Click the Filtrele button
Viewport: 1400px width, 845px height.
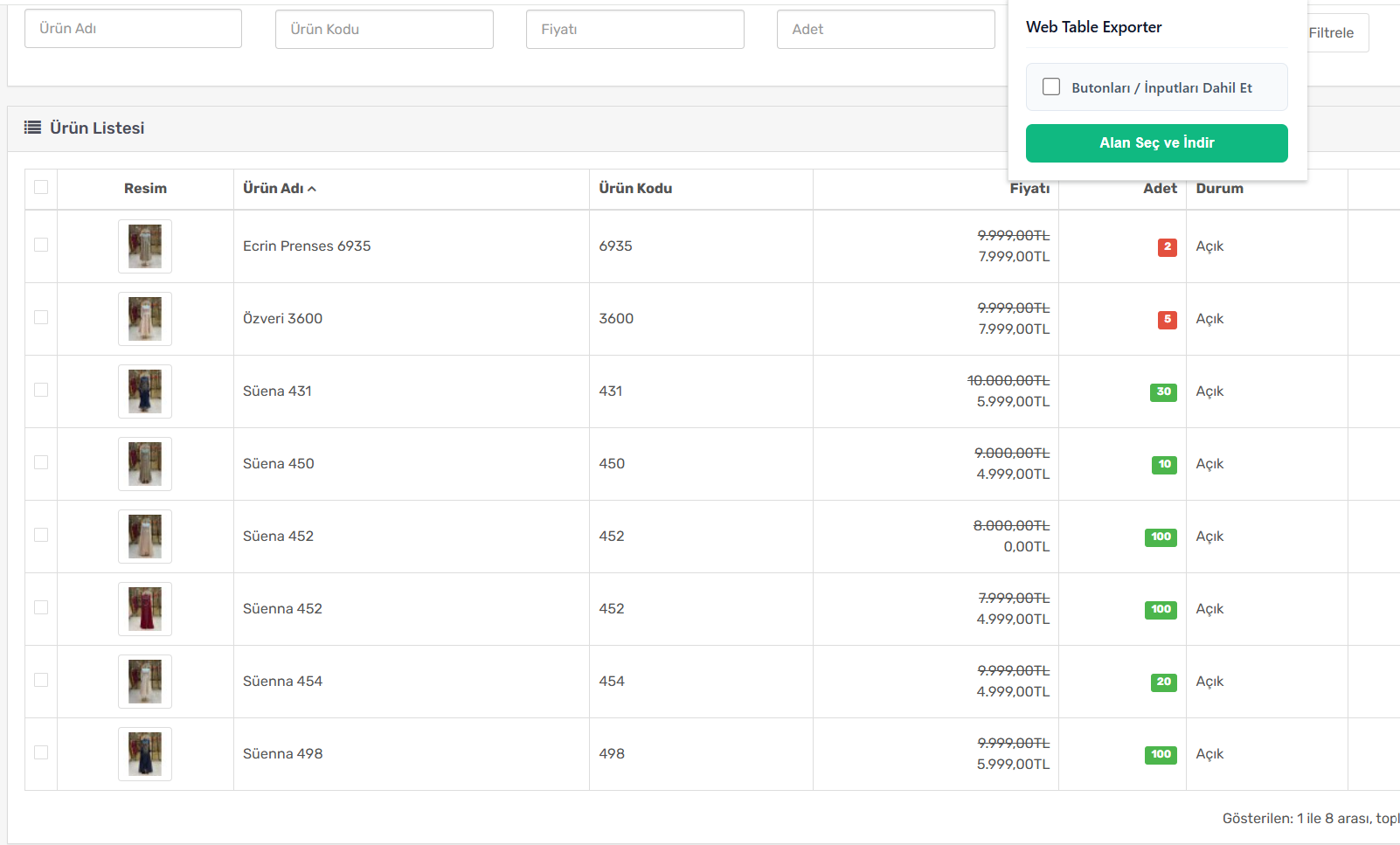1337,33
